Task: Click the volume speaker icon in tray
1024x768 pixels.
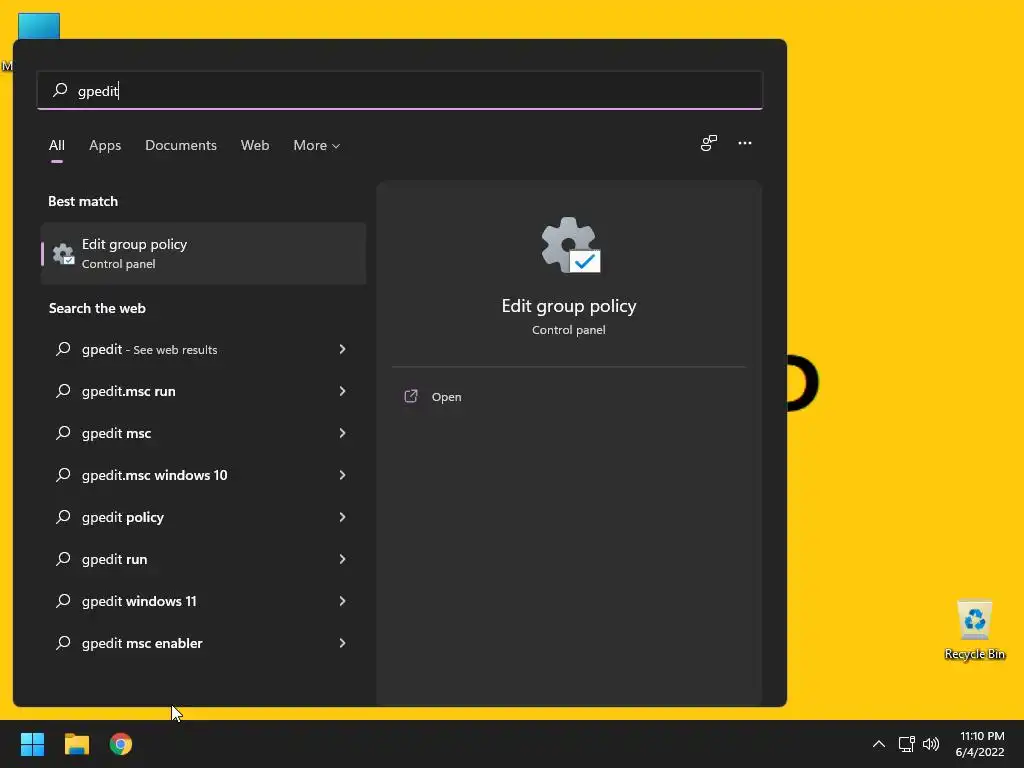Action: coord(931,744)
